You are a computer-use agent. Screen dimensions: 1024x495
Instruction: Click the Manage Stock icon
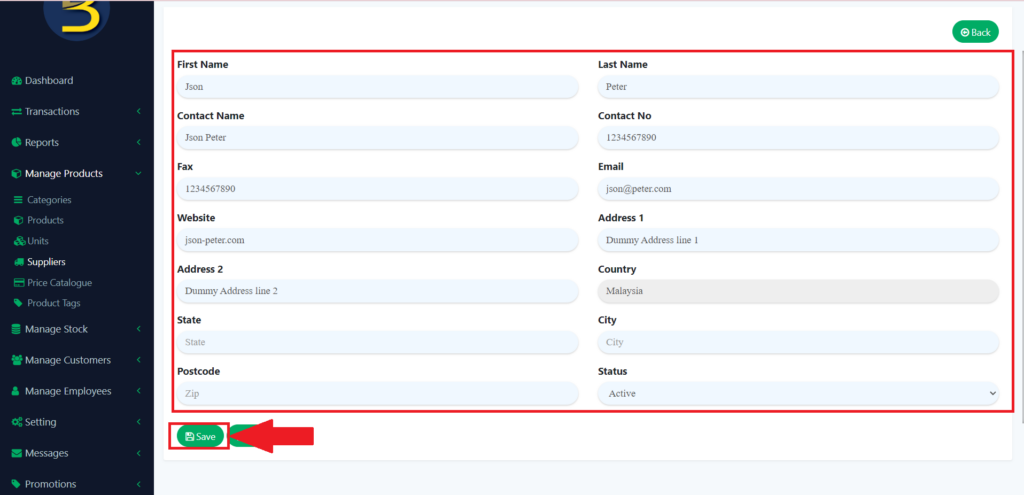16,329
